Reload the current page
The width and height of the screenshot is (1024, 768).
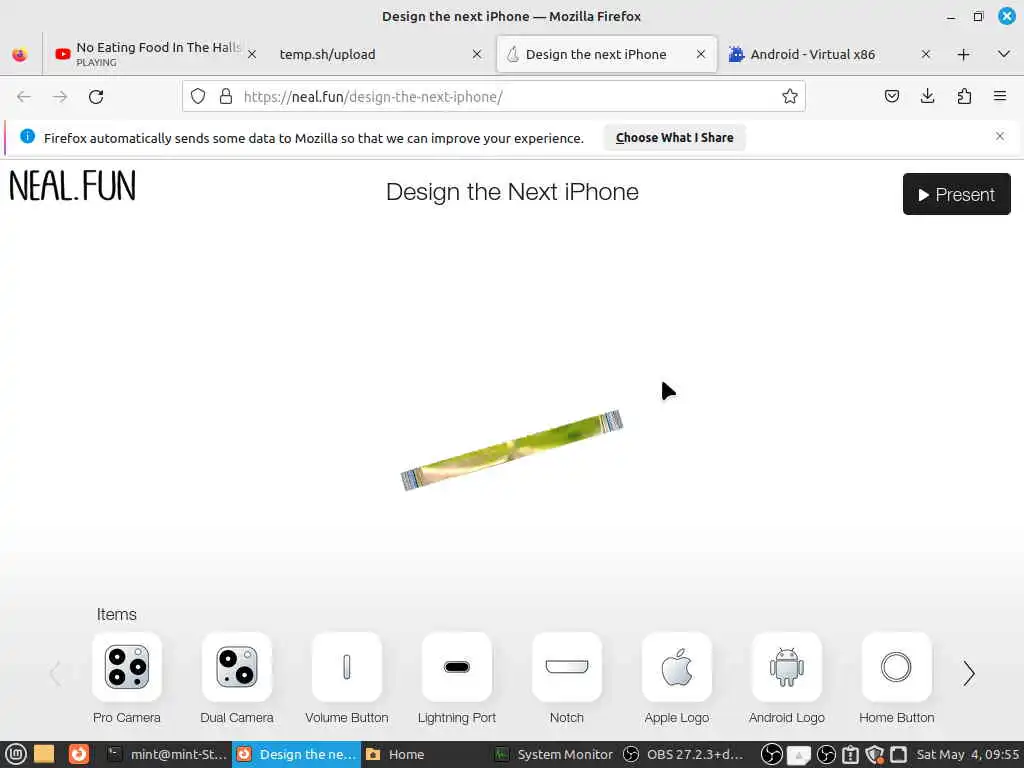(x=96, y=97)
